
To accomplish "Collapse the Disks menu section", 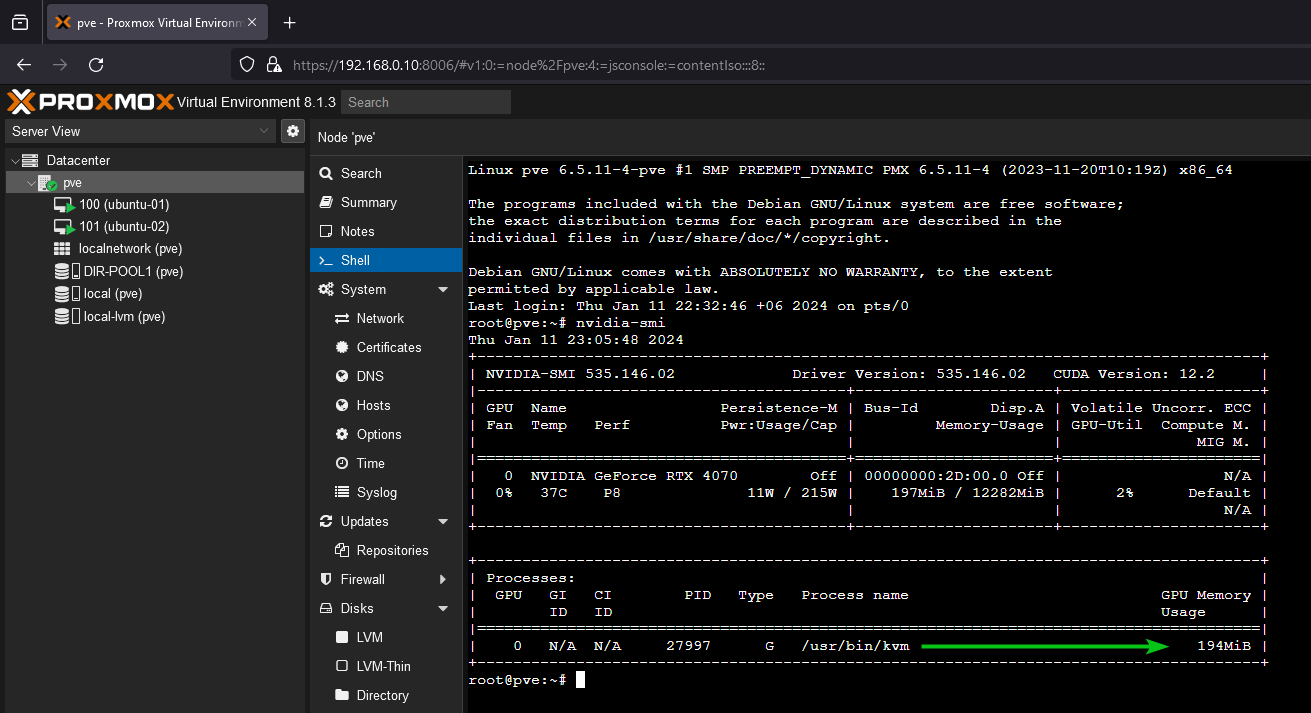I will (443, 608).
